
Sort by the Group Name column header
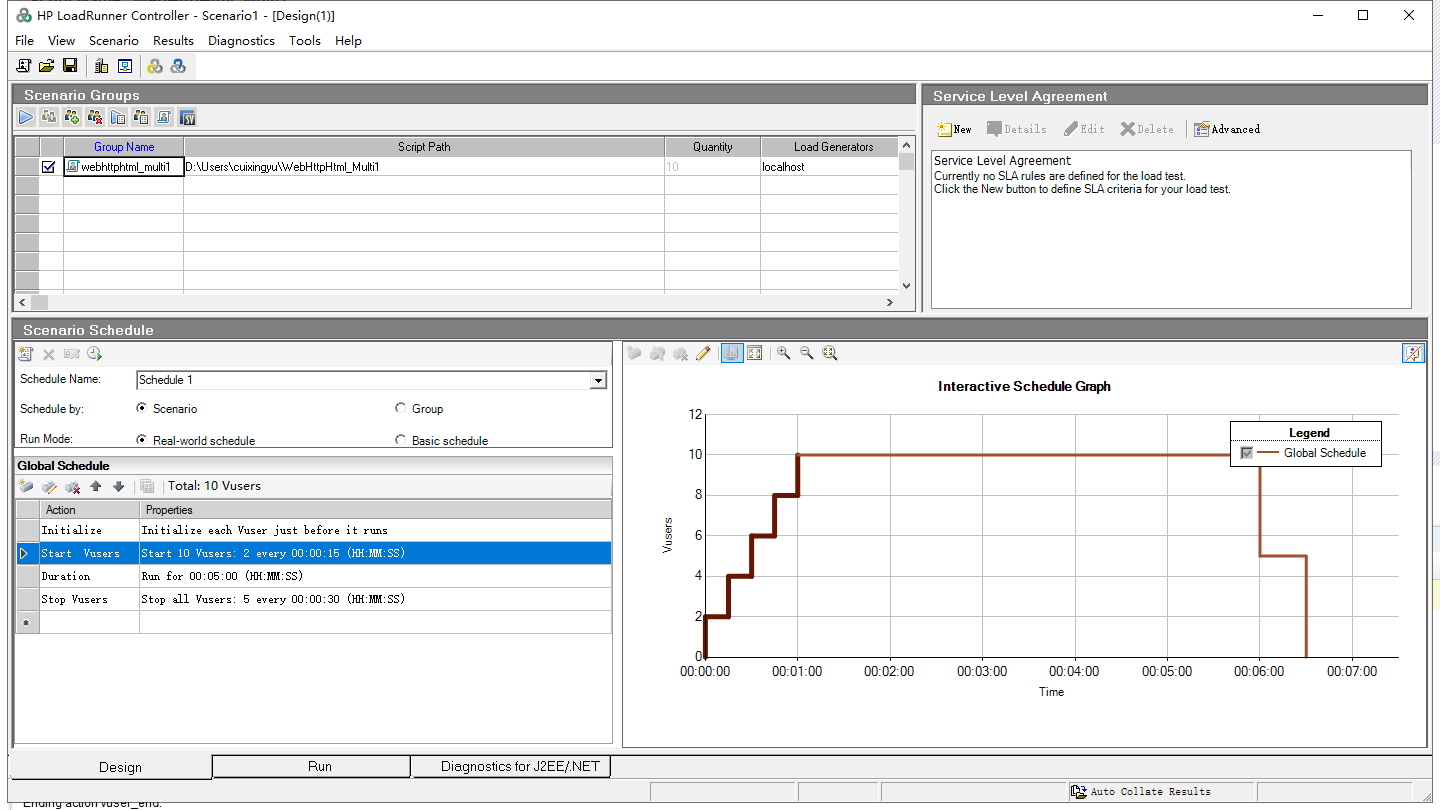124,147
